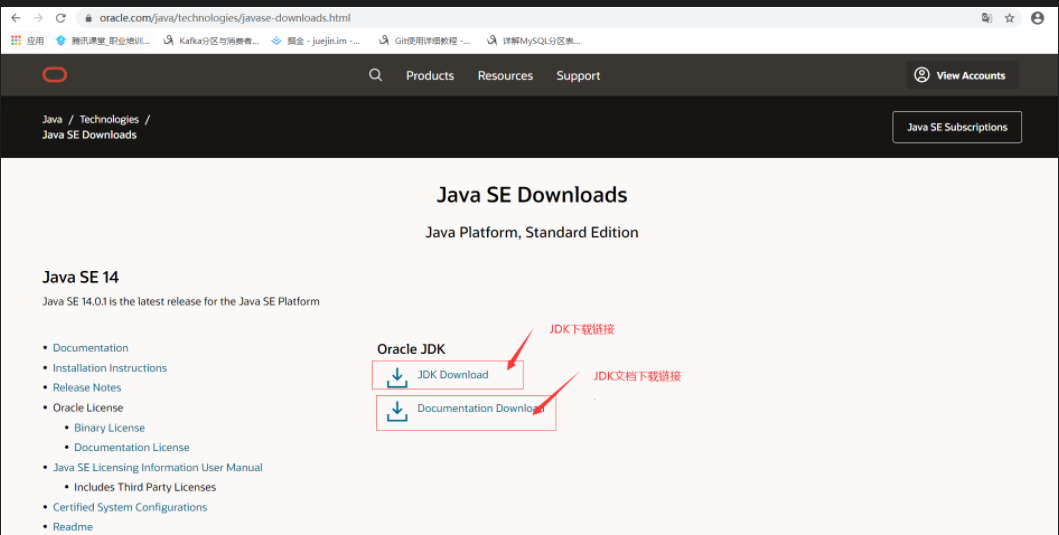Viewport: 1059px width, 535px height.
Task: Click the browser forward arrow
Action: click(38, 18)
